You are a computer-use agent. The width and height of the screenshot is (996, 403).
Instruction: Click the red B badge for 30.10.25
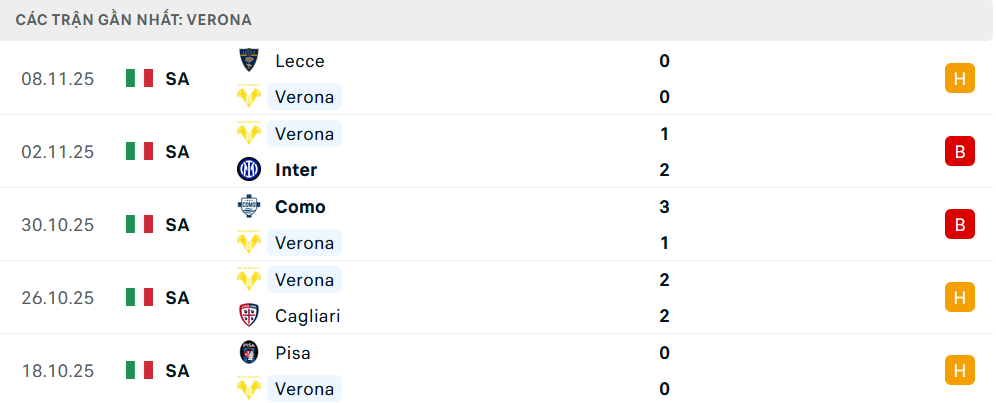[959, 225]
